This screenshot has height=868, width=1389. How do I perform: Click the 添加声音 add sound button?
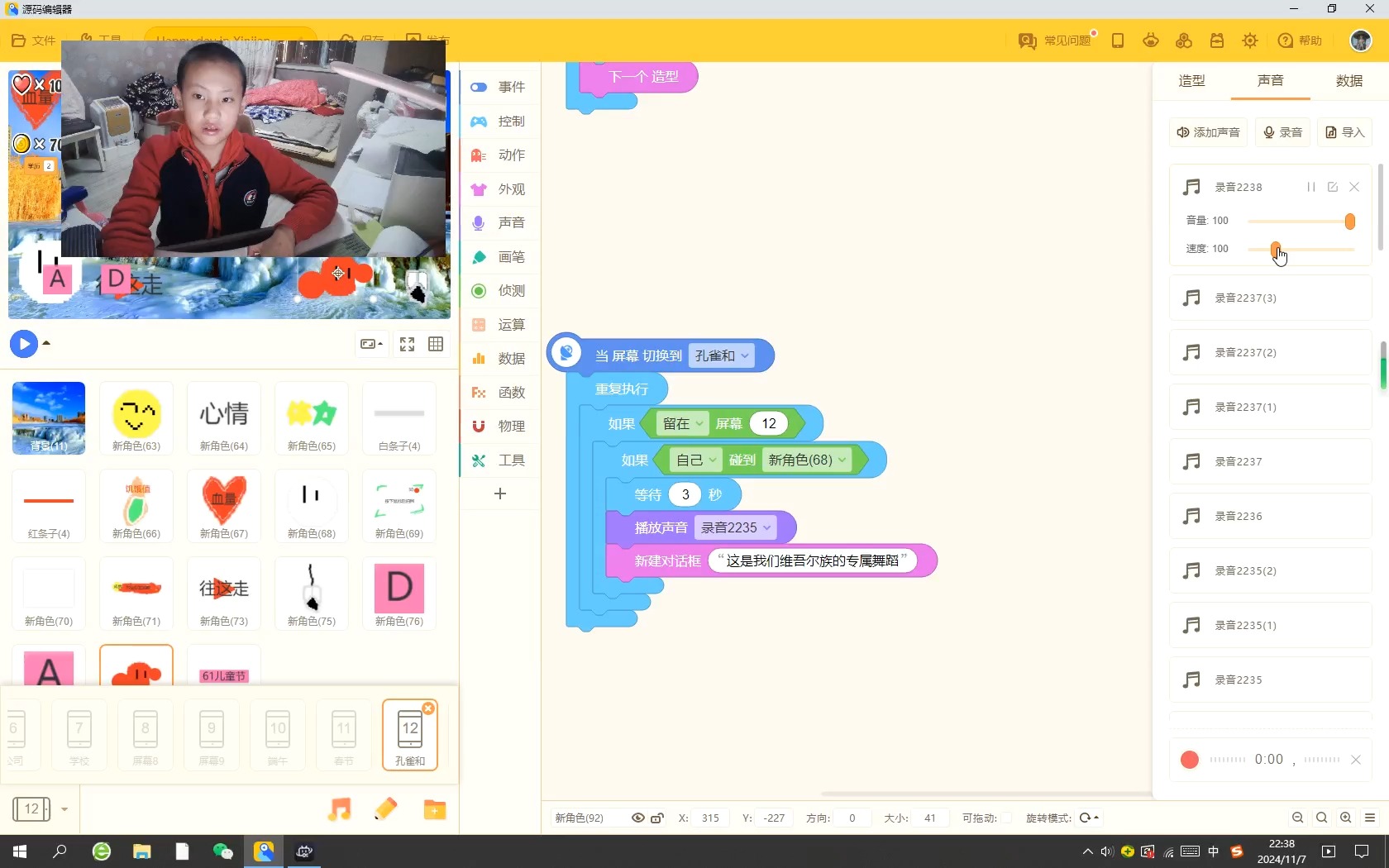(1209, 132)
